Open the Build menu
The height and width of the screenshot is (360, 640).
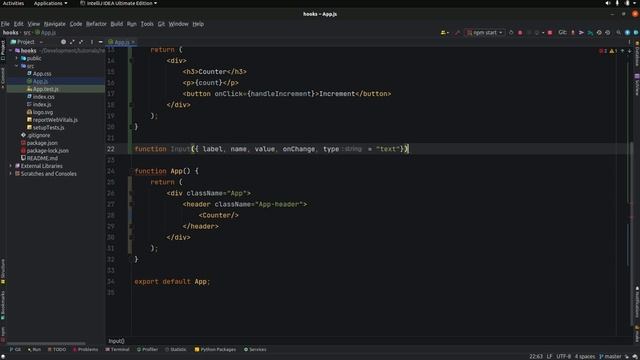tap(116, 24)
